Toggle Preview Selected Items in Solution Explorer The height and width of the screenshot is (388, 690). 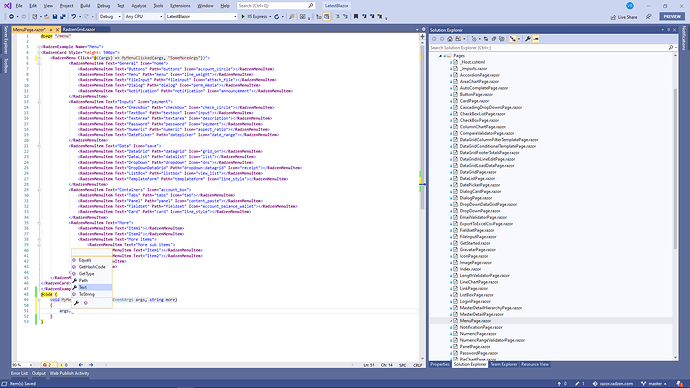536,39
